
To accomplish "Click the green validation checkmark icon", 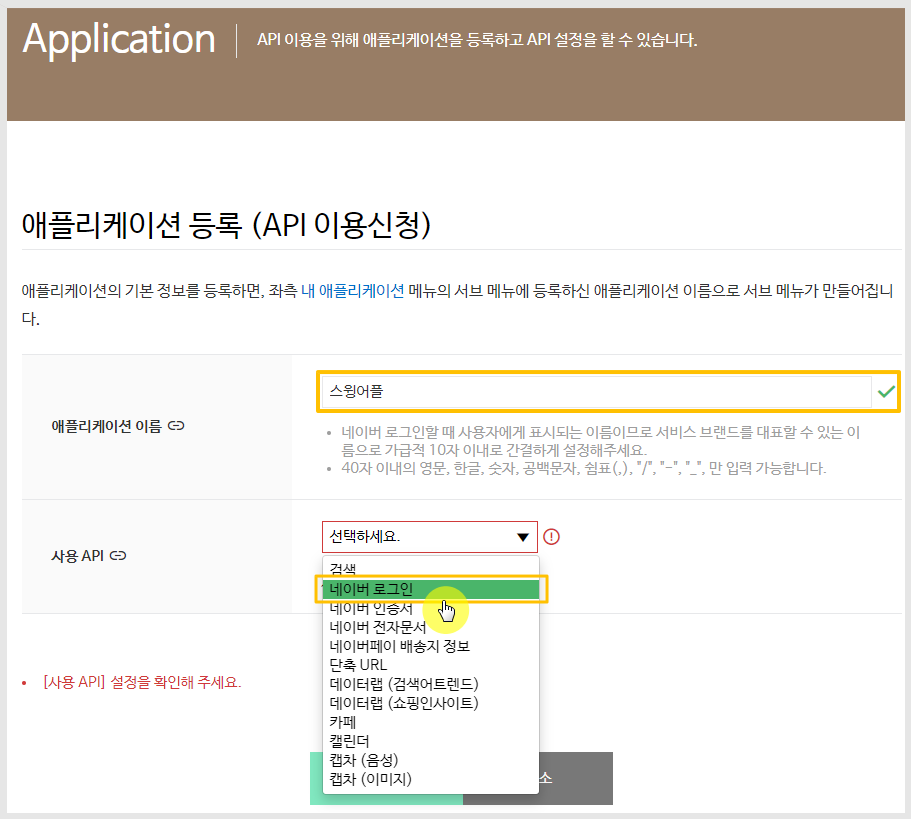I will (x=886, y=391).
